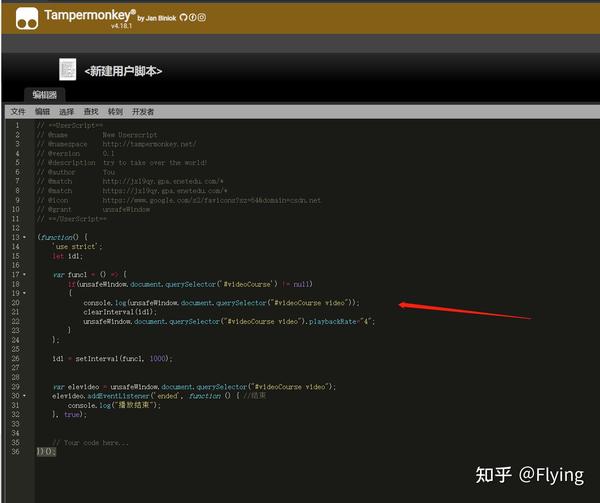Open the Instagram icon link

tap(202, 17)
